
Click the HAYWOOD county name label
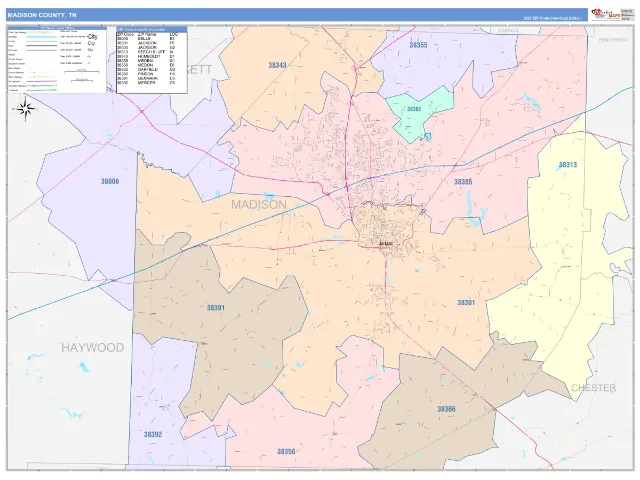pyautogui.click(x=93, y=348)
